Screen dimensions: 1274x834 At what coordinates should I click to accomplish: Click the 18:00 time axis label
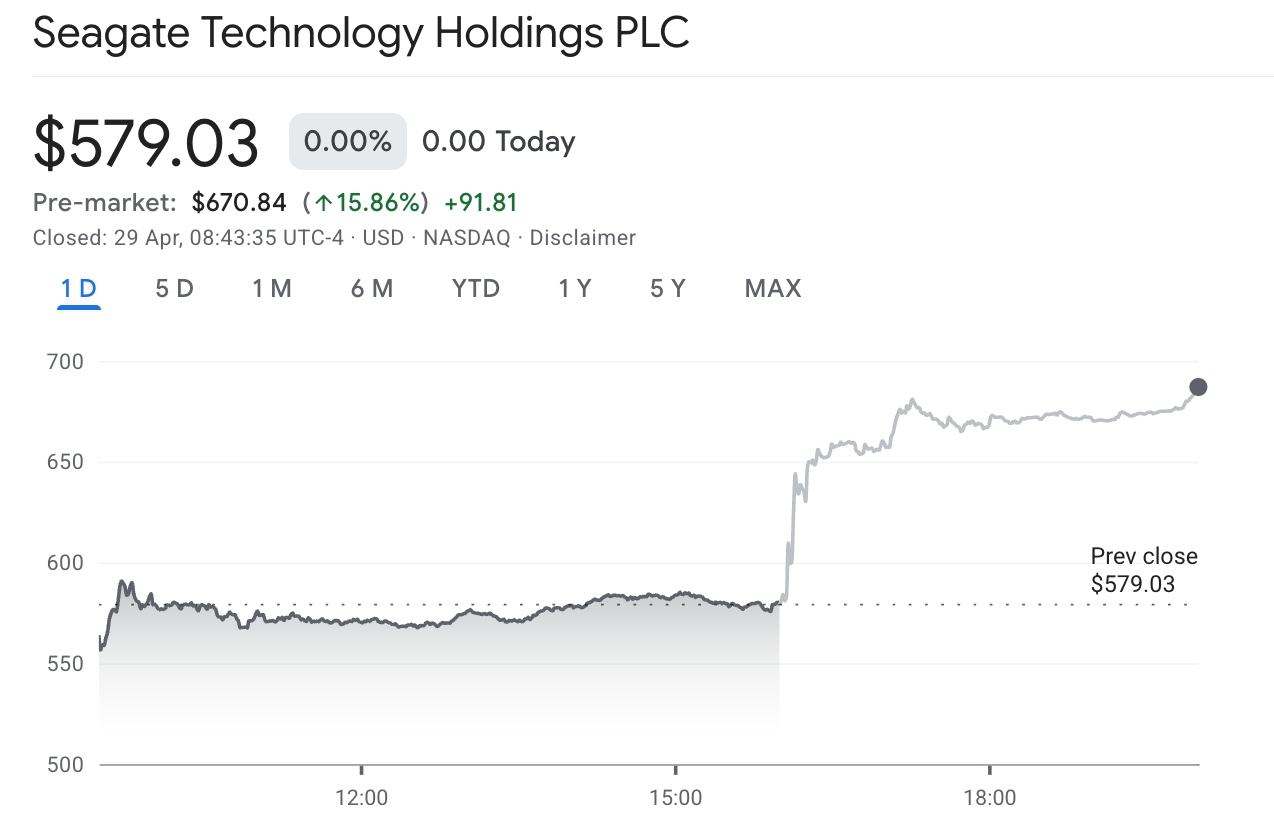tap(989, 798)
